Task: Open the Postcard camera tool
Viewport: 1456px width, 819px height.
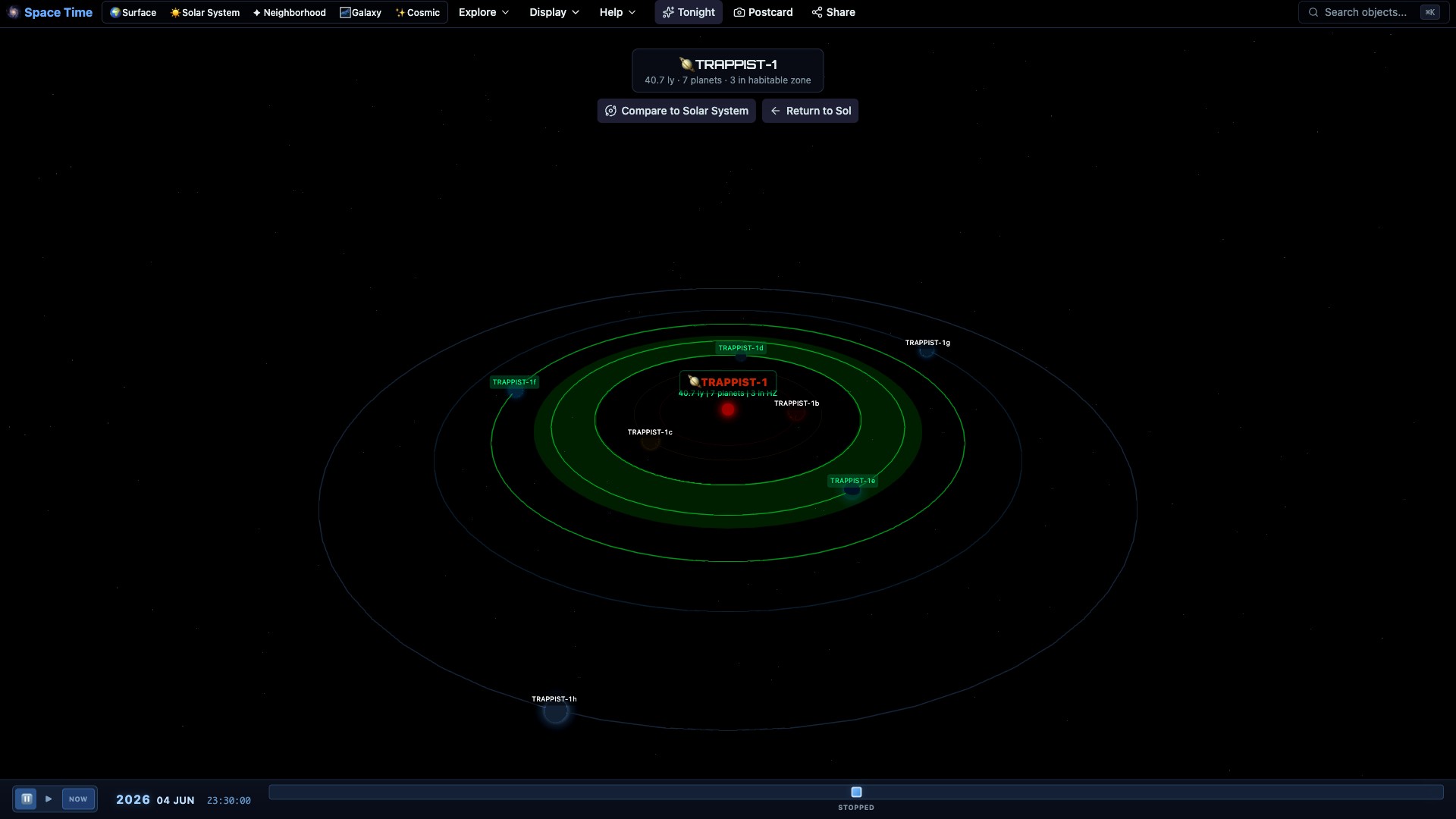Action: (763, 12)
